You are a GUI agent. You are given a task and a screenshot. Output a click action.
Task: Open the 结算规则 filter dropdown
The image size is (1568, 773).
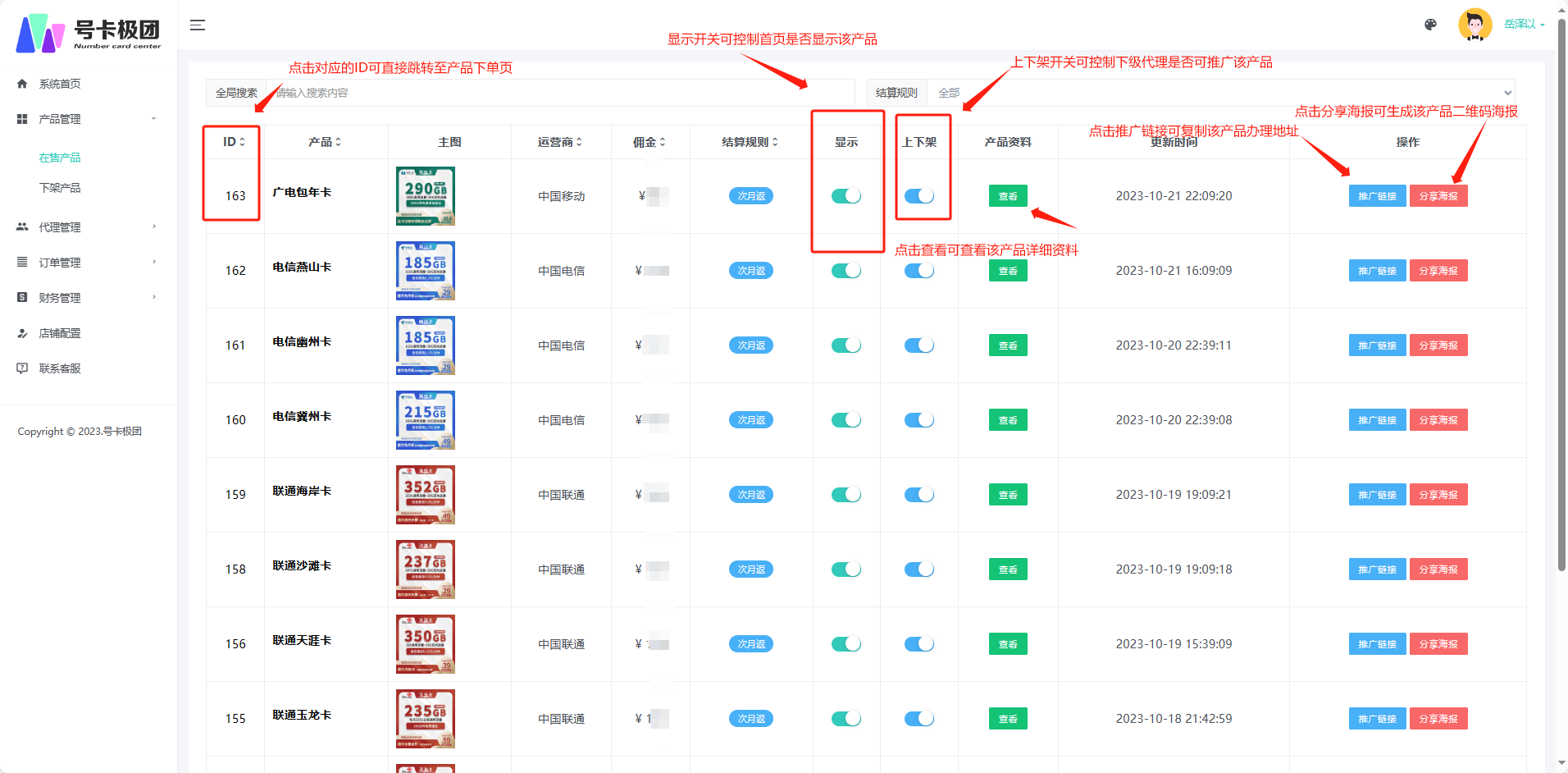[x=1221, y=93]
